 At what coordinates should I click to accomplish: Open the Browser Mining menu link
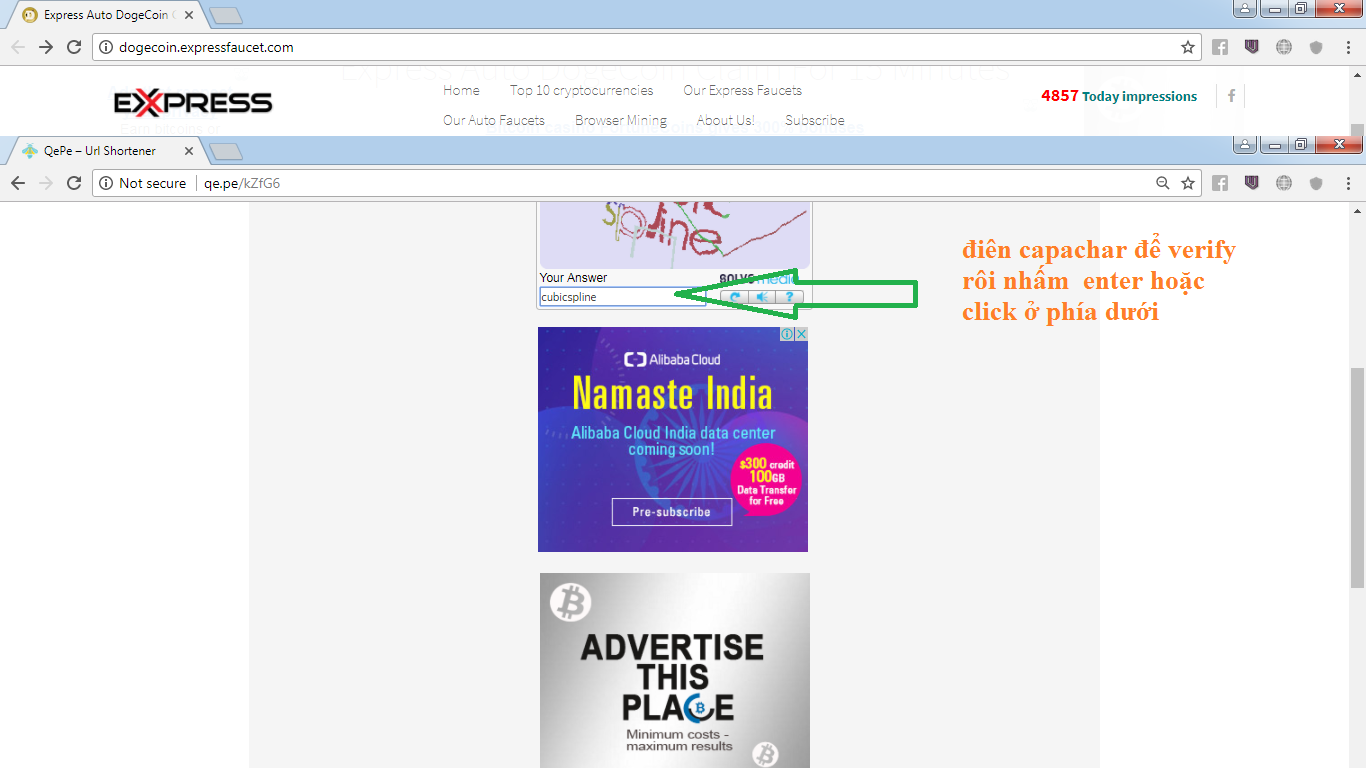pos(621,120)
